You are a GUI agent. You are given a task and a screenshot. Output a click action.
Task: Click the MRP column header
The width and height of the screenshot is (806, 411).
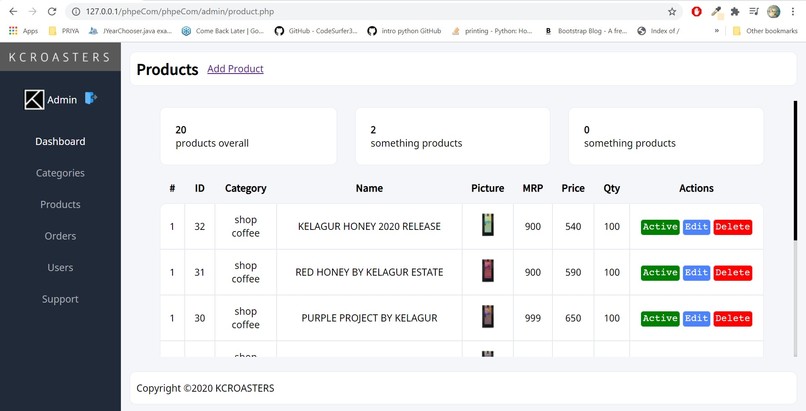pyautogui.click(x=533, y=189)
